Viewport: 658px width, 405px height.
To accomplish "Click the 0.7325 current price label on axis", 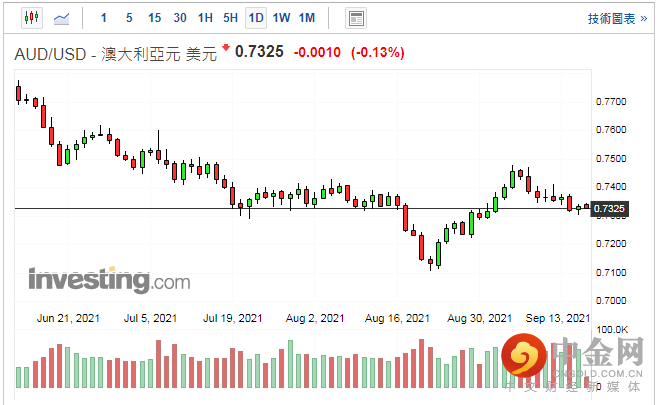I will tap(609, 209).
